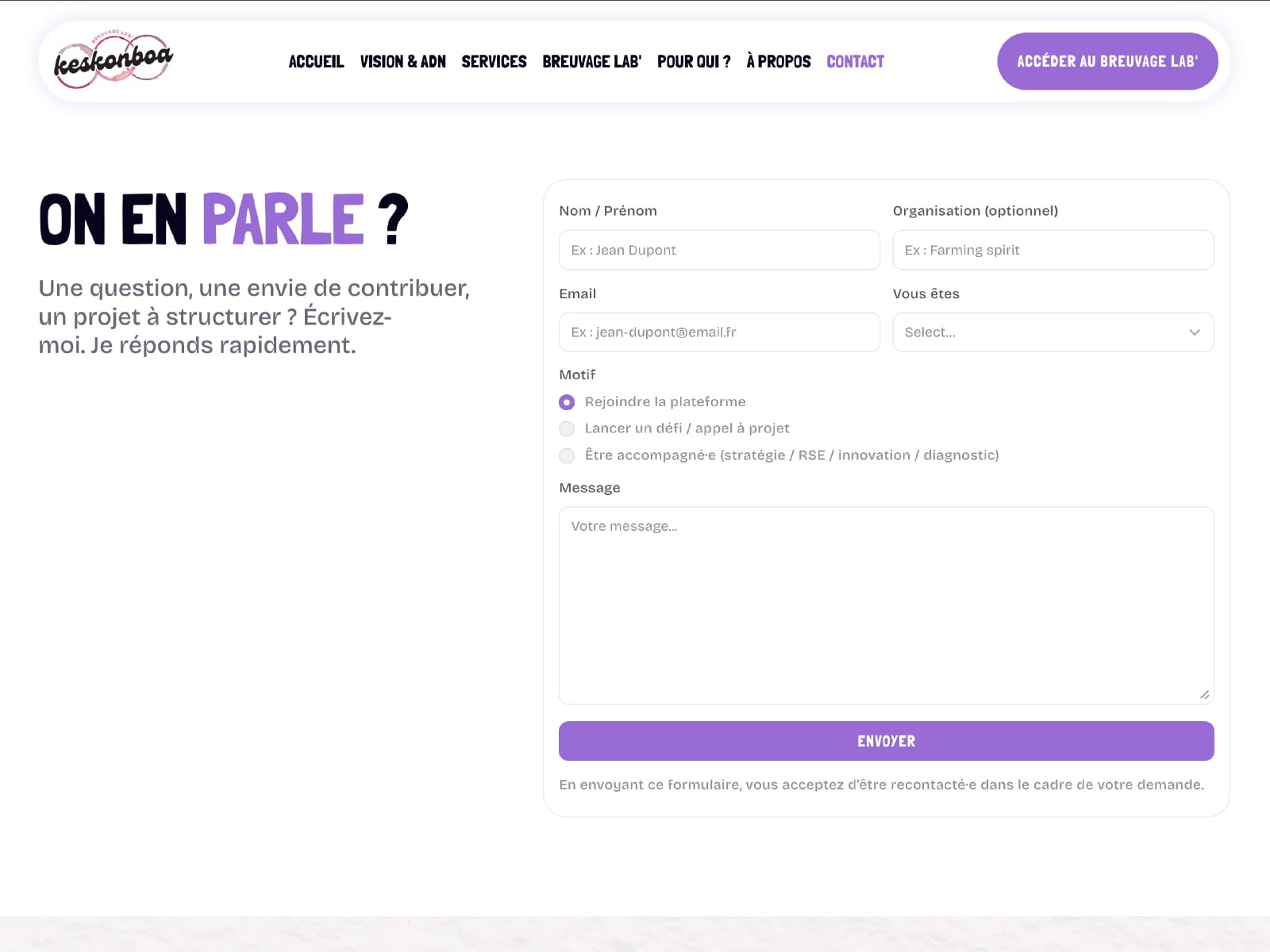The height and width of the screenshot is (952, 1270).
Task: Submit form with Envoyer button
Action: pyautogui.click(x=887, y=741)
